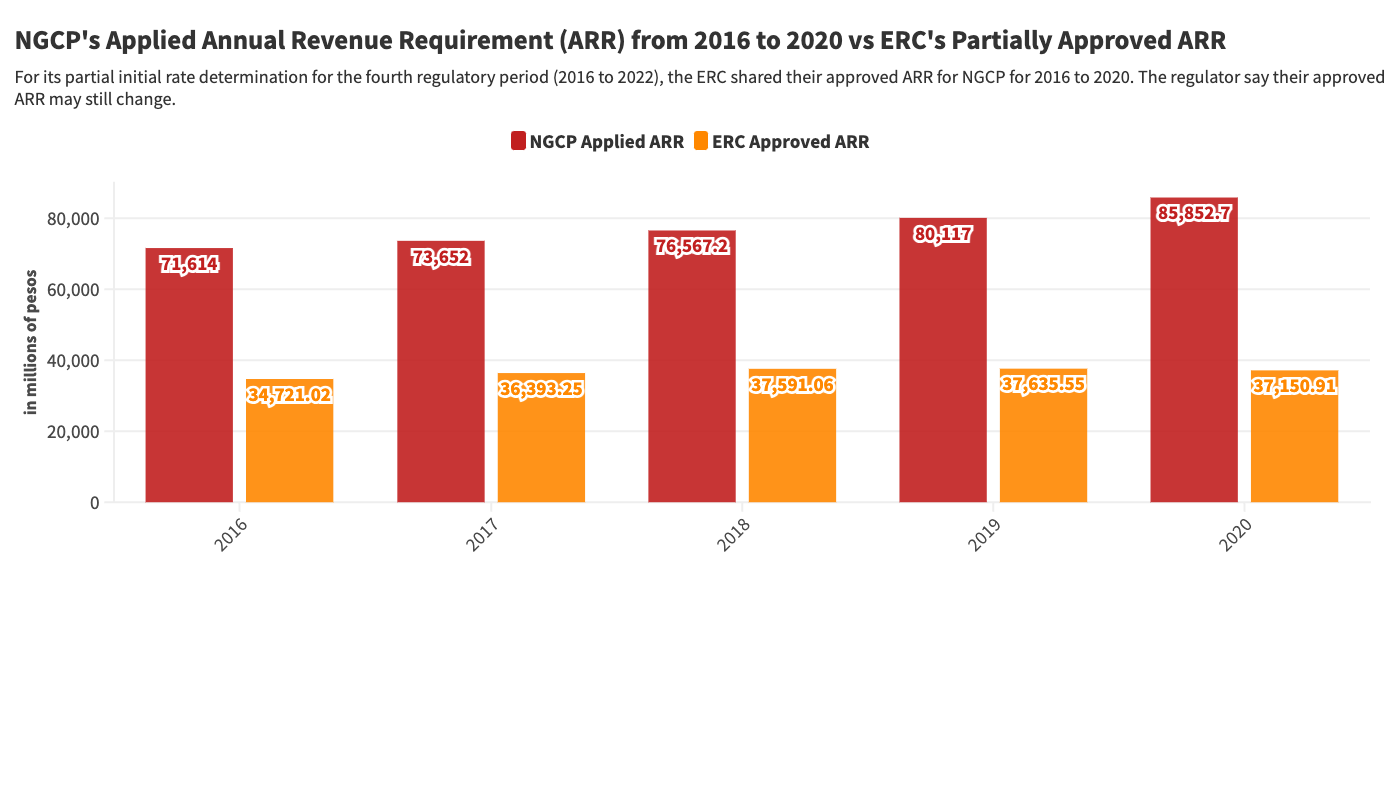Click the 37,591.06 value label
The height and width of the screenshot is (800, 1400).
tap(792, 385)
